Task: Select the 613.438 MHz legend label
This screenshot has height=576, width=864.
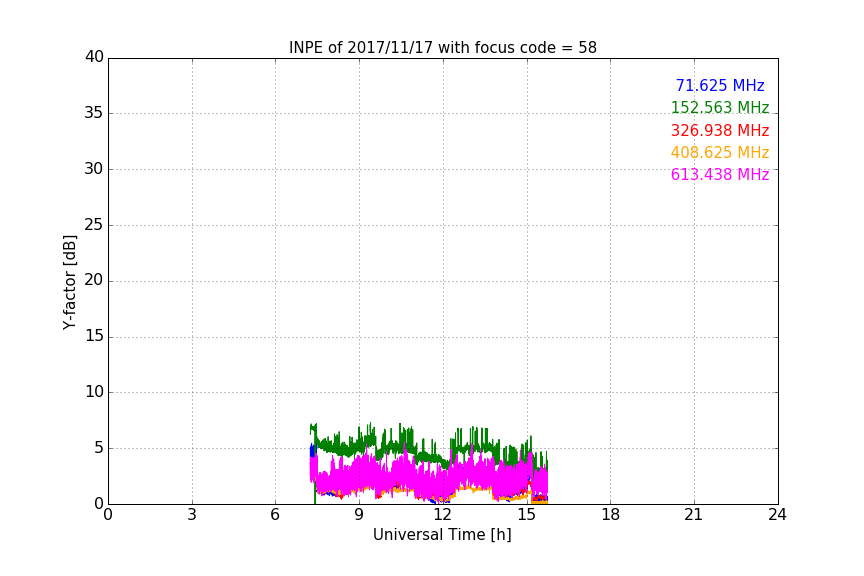Action: point(720,174)
